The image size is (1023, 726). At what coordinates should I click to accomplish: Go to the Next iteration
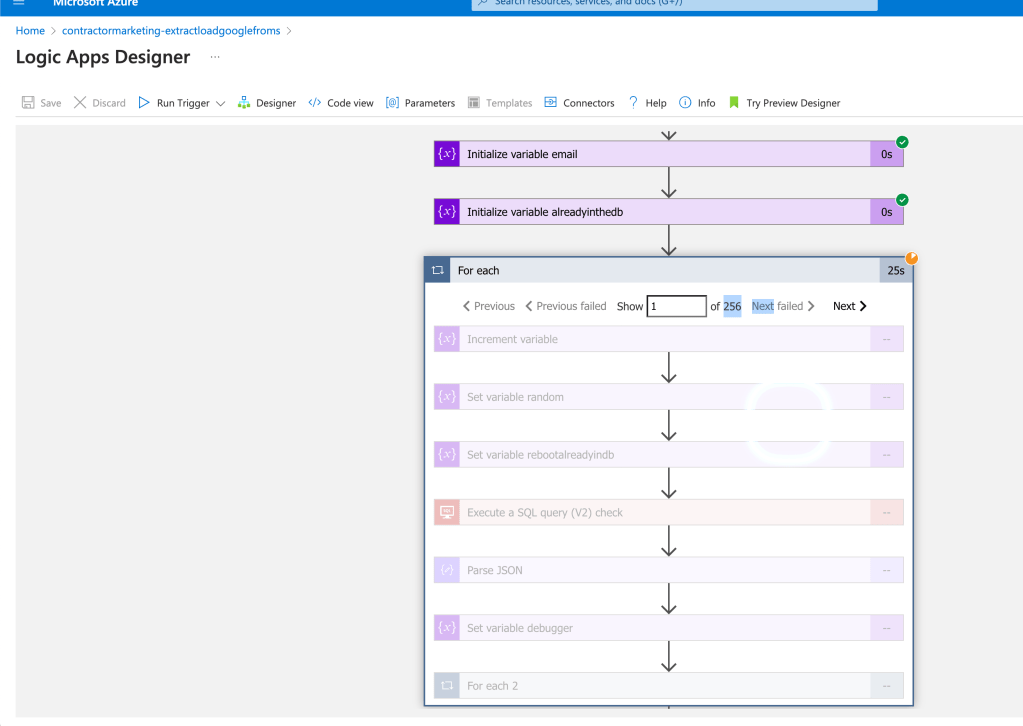[x=849, y=306]
